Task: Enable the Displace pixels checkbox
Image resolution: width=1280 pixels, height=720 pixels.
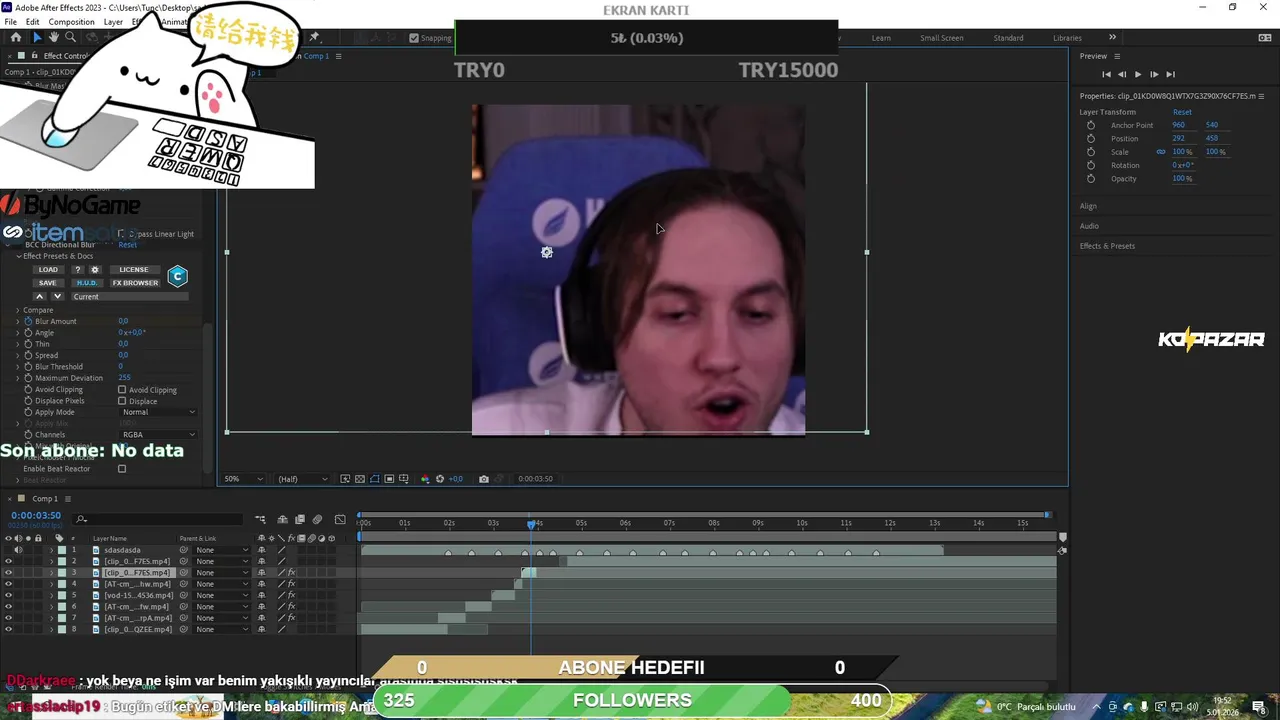Action: coord(122,401)
